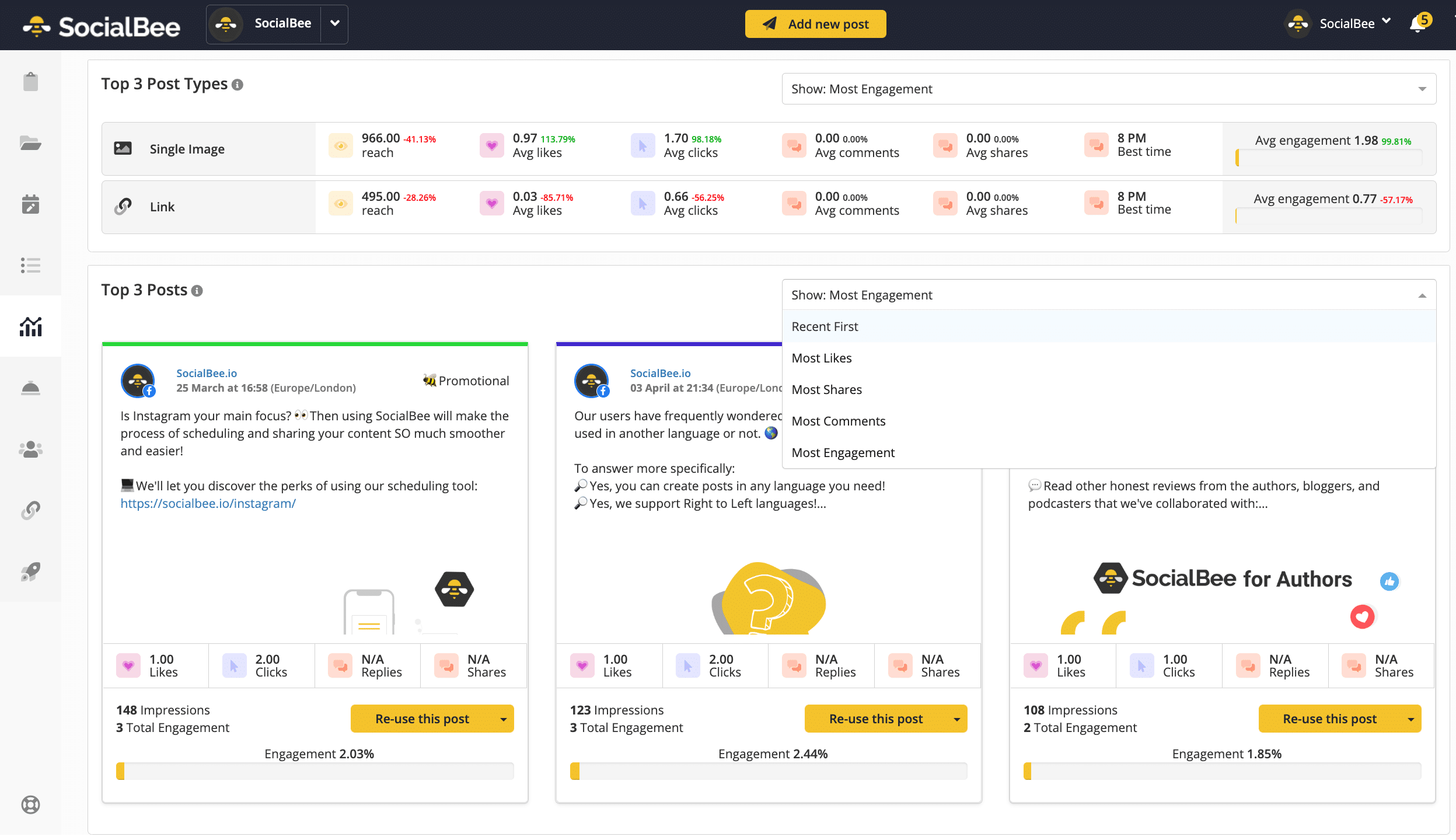Screen dimensions: 1456x840
Task: Open the link icon in sidebar
Action: (x=30, y=510)
